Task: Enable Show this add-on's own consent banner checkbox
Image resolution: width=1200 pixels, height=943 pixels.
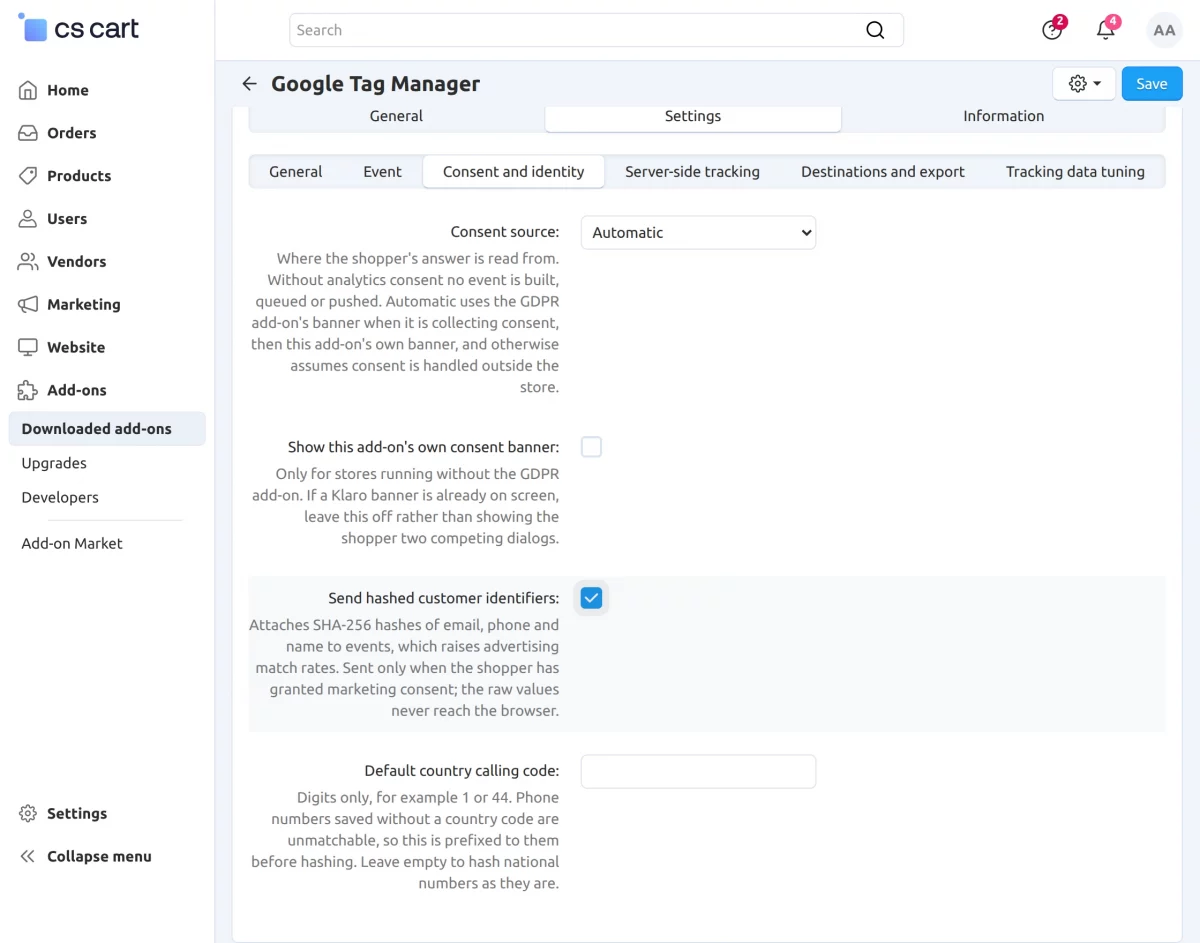Action: pyautogui.click(x=591, y=447)
